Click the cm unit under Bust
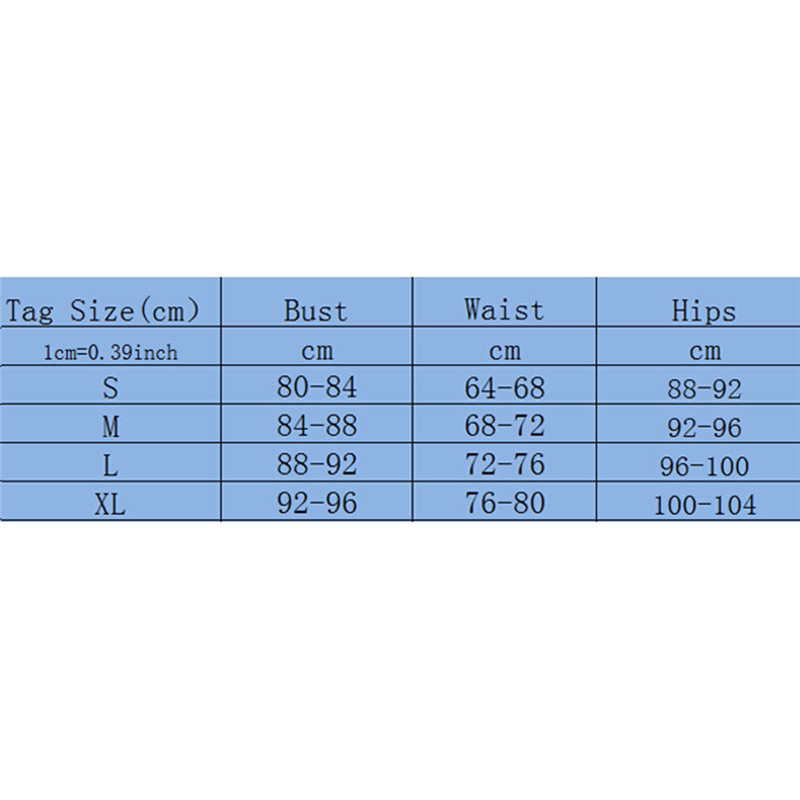Screen dimensions: 800x800 click(x=316, y=351)
